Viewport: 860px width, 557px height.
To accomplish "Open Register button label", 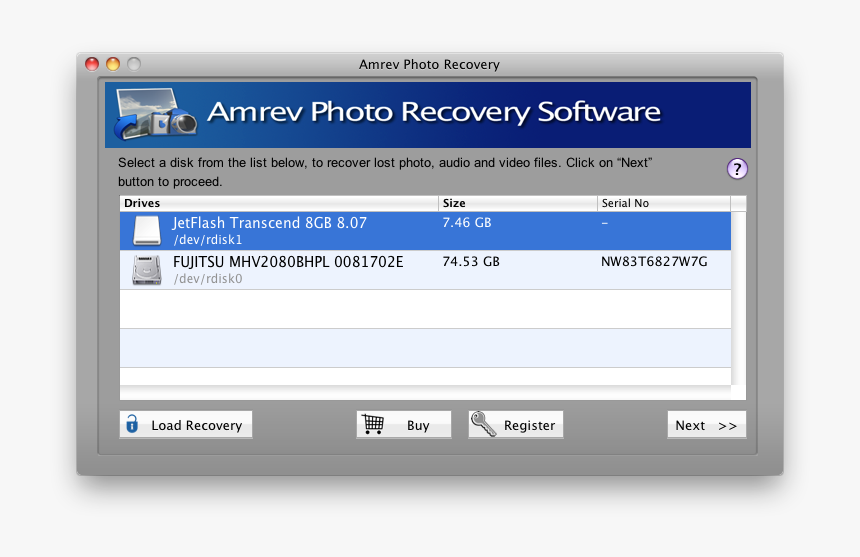I will [x=529, y=425].
